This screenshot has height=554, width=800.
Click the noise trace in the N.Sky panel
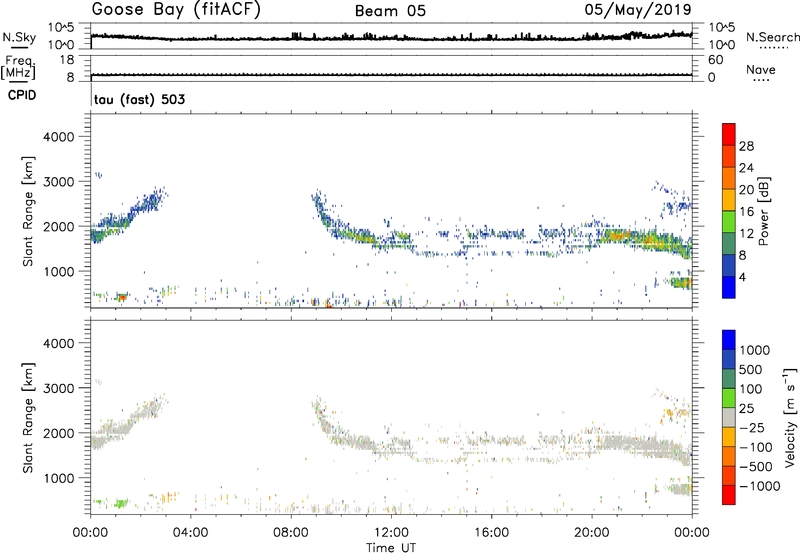click(391, 38)
